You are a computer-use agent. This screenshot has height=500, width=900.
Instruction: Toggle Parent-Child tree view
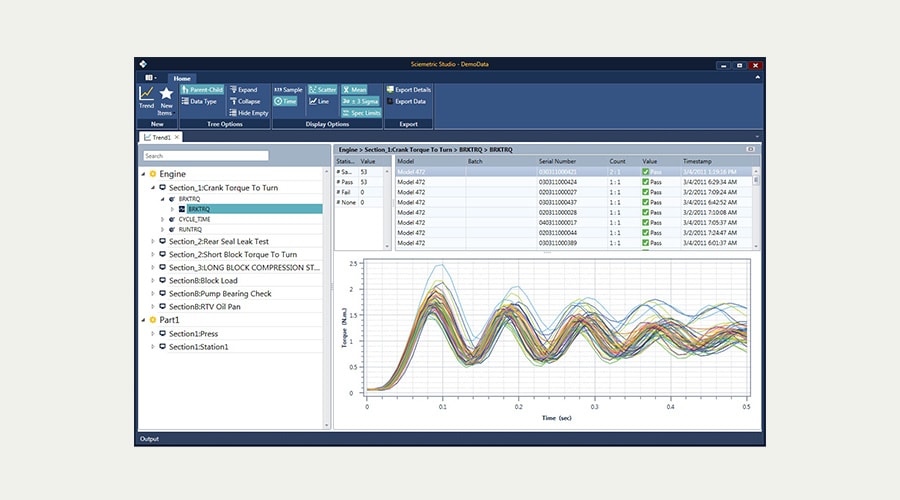(x=202, y=90)
